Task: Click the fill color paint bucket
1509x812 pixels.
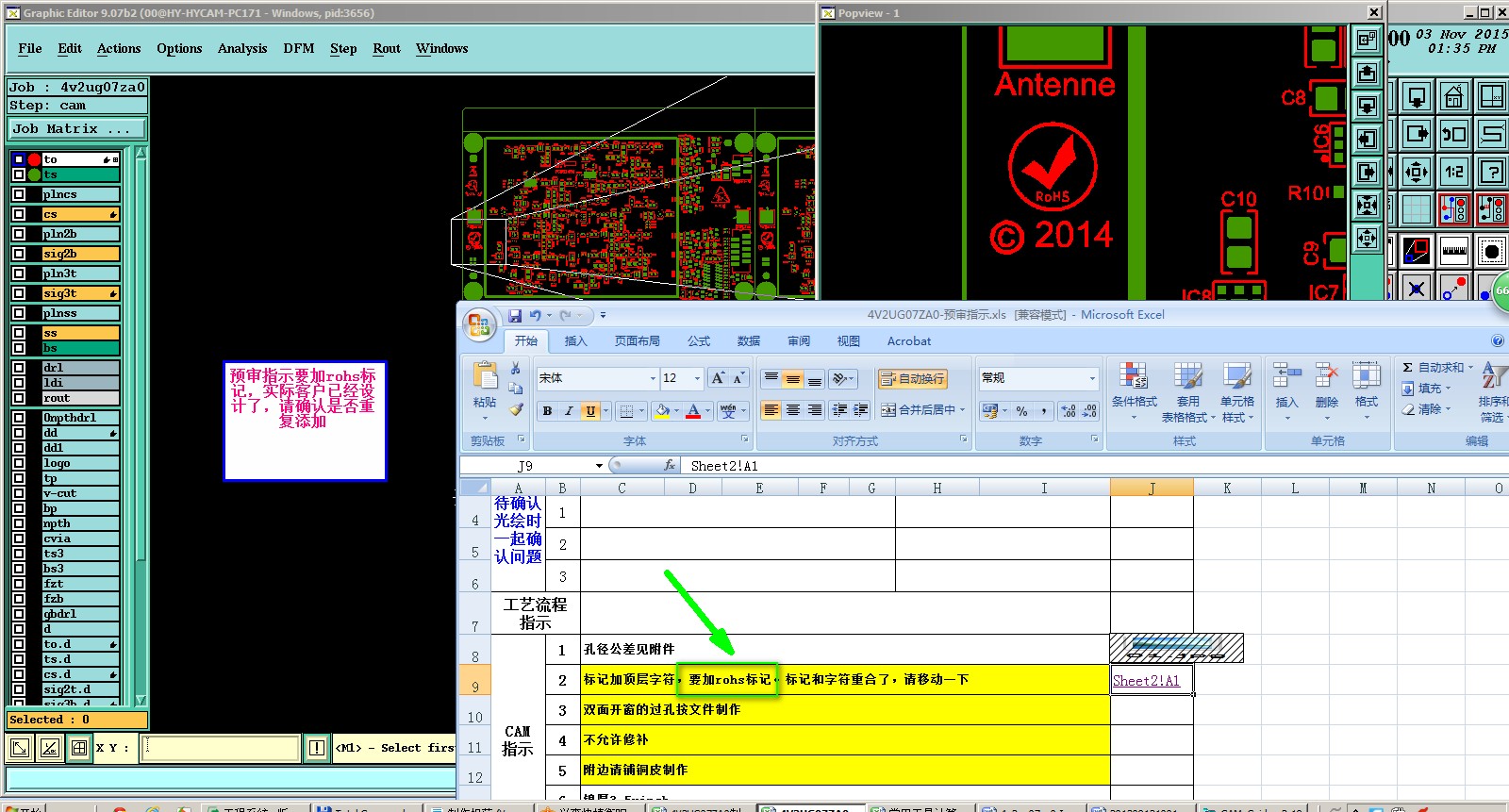Action: click(x=662, y=410)
